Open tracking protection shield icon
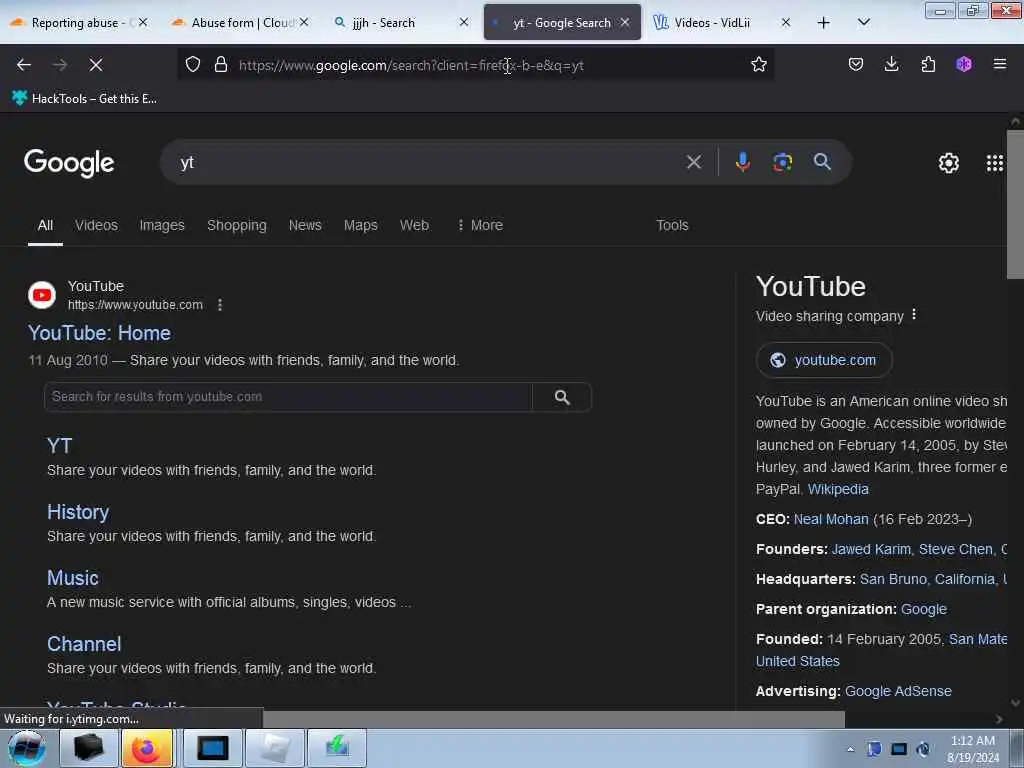Screen dimensions: 1024x768 pos(193,64)
